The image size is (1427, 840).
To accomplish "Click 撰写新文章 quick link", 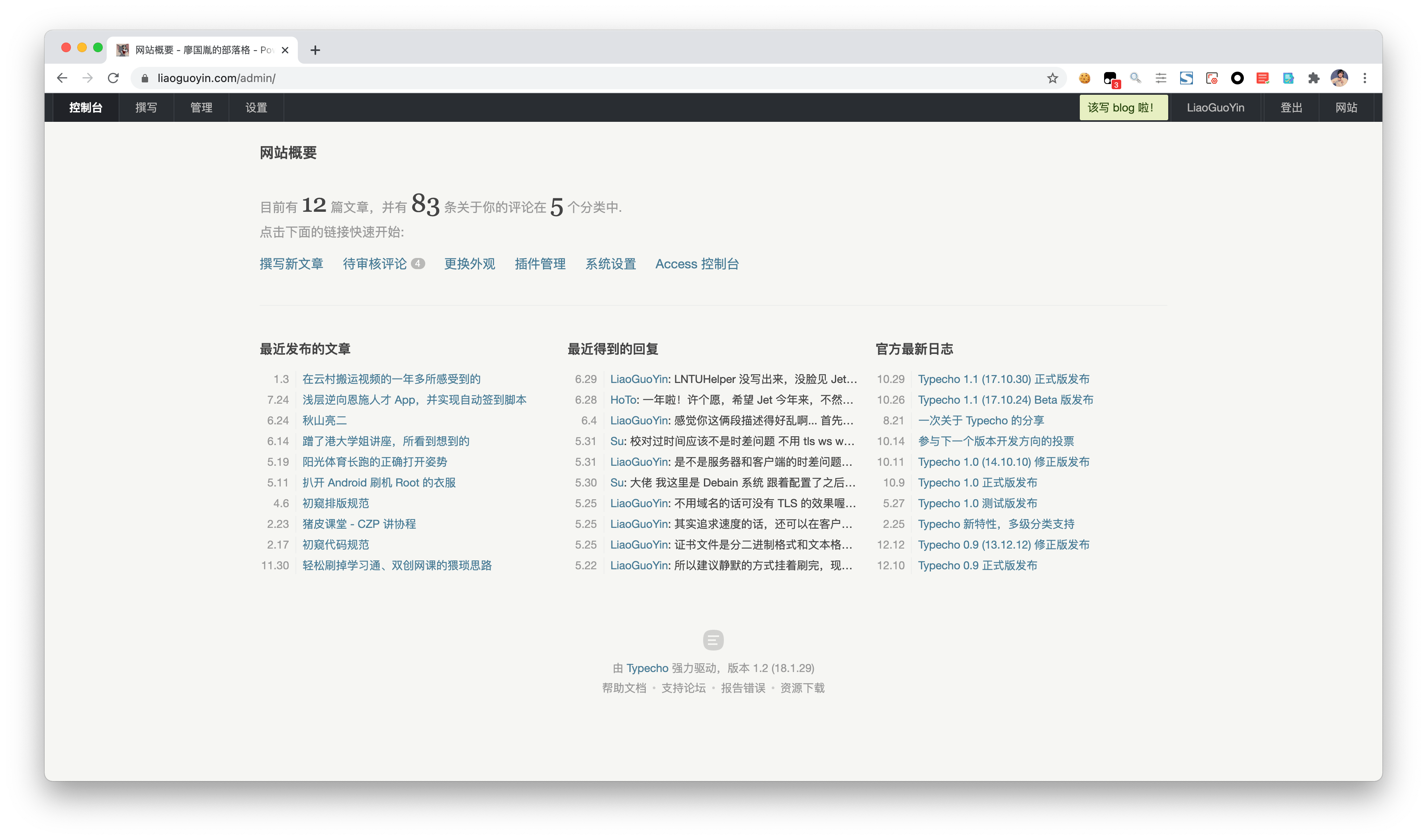I will pos(291,264).
